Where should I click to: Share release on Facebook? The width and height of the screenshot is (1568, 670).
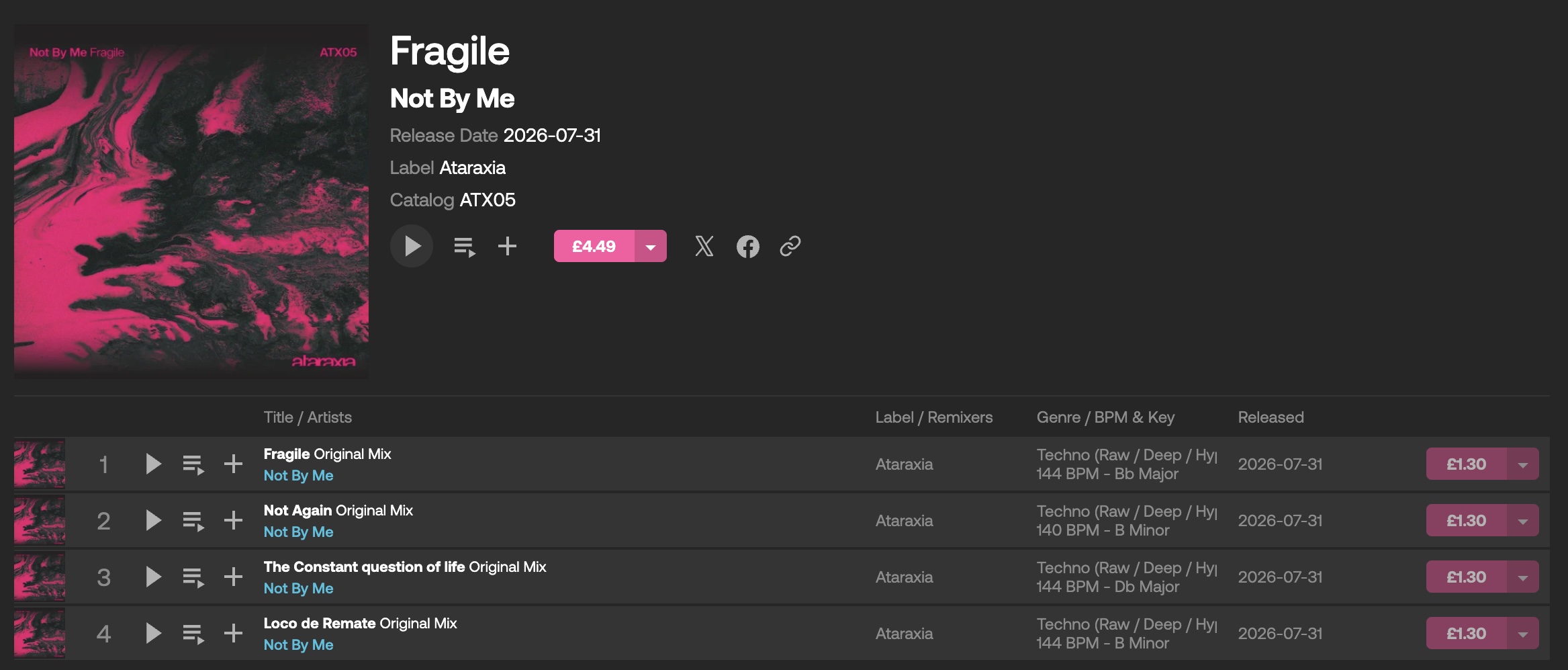coord(747,247)
